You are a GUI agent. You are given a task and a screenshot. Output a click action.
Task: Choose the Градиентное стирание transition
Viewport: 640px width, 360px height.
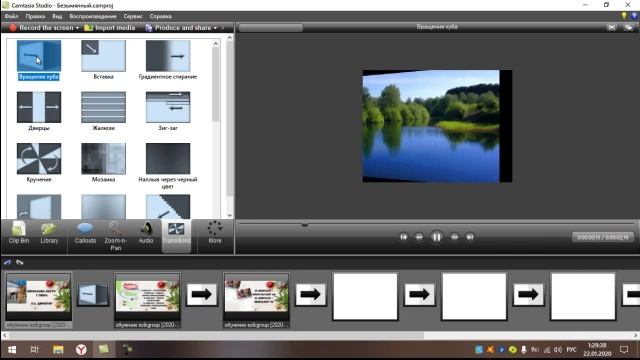(168, 56)
